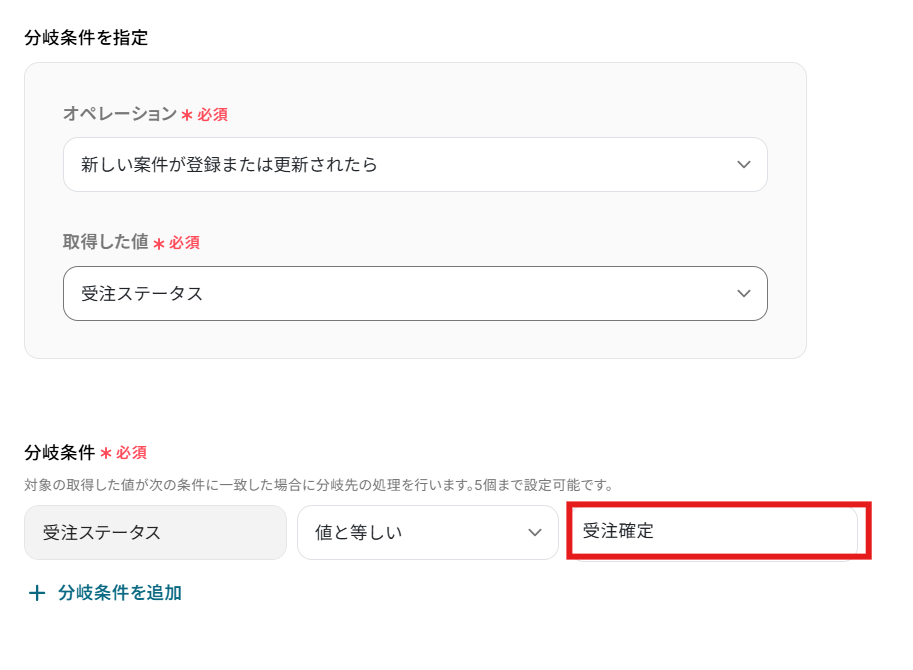Click the plus icon next to 分岐条件を追加
Image resolution: width=913 pixels, height=670 pixels.
pos(37,593)
